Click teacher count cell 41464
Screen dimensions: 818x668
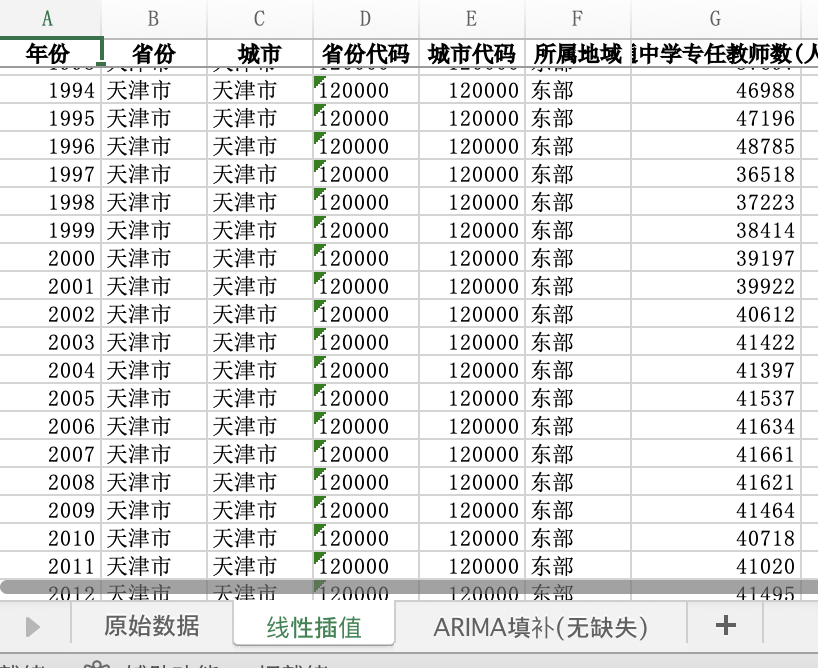[x=716, y=510]
